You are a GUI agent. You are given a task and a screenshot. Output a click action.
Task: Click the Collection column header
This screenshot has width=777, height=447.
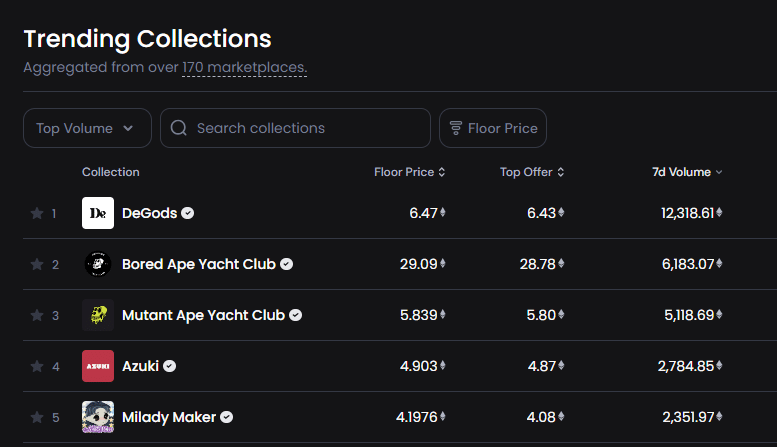(x=111, y=172)
